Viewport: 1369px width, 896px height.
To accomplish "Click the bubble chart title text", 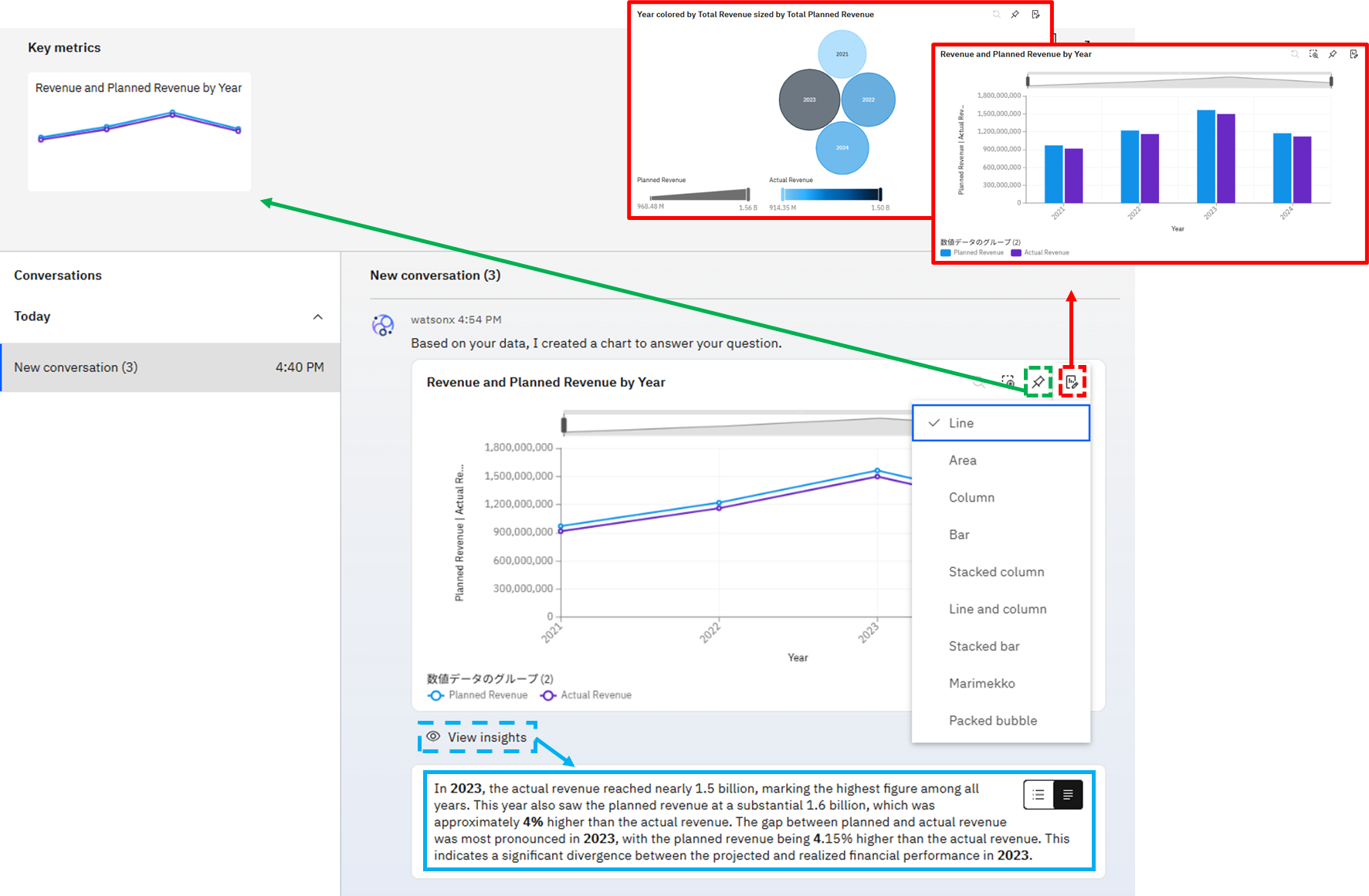I will tap(755, 15).
